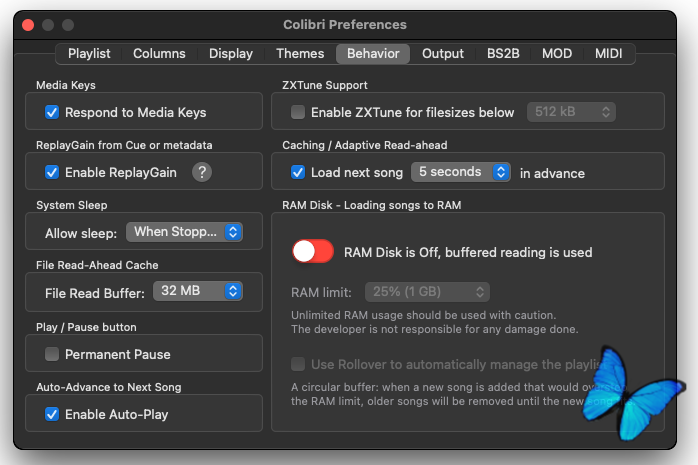Viewport: 698px width, 465px height.
Task: Select the Output tab
Action: tap(443, 53)
